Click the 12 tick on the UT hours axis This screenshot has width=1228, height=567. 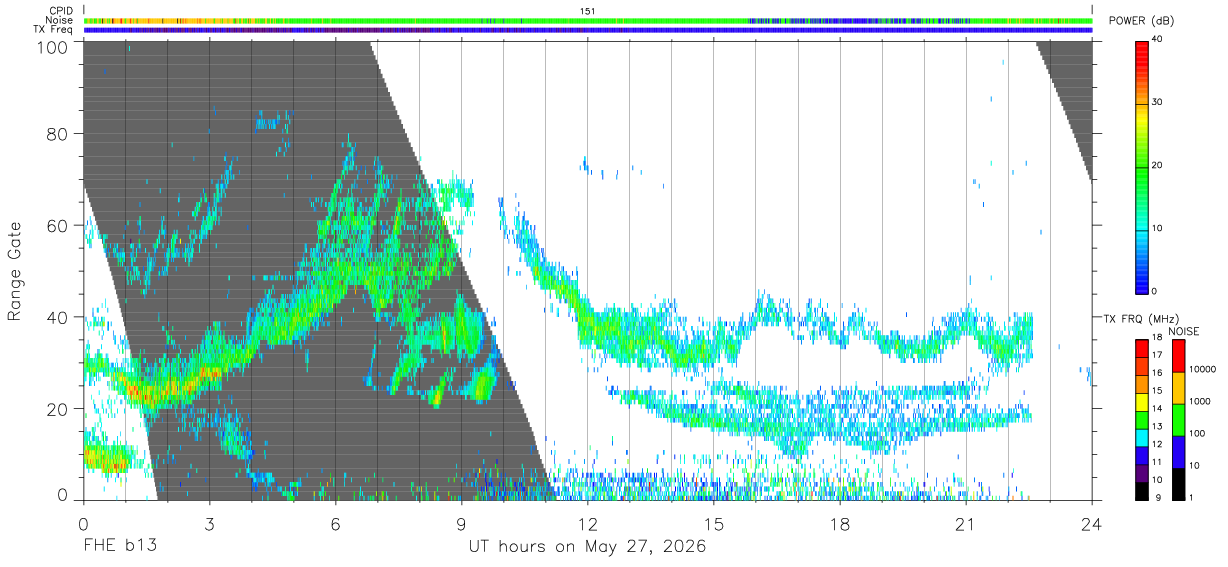coord(588,523)
